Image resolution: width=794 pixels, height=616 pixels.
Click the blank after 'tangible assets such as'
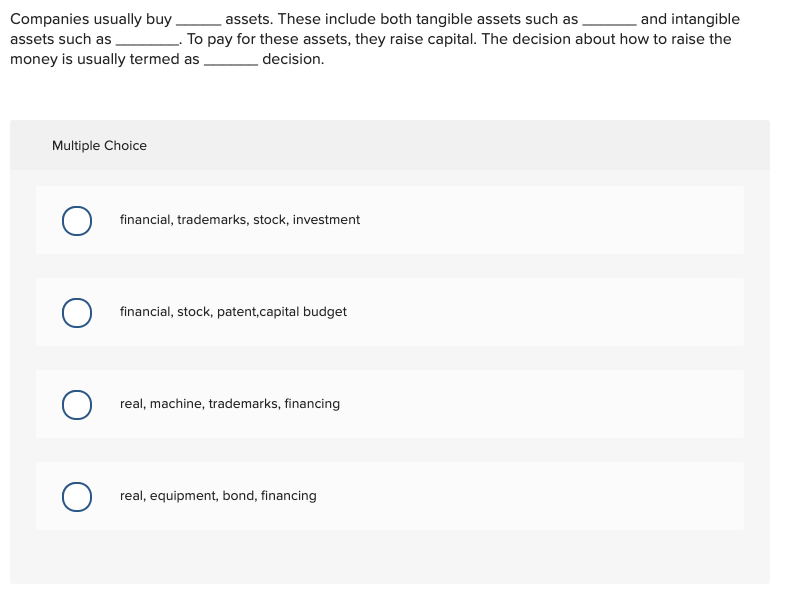(609, 21)
